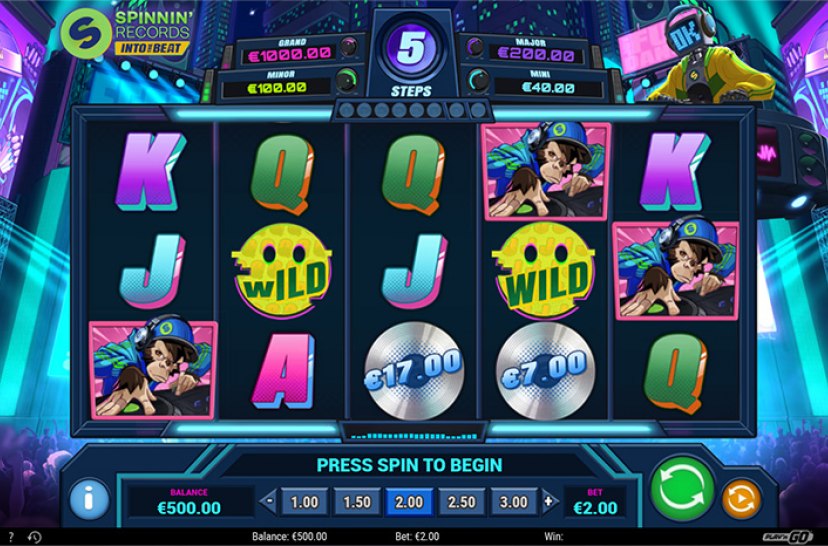Open the game history clock icon
Viewport: 828px width, 546px height.
(34, 536)
